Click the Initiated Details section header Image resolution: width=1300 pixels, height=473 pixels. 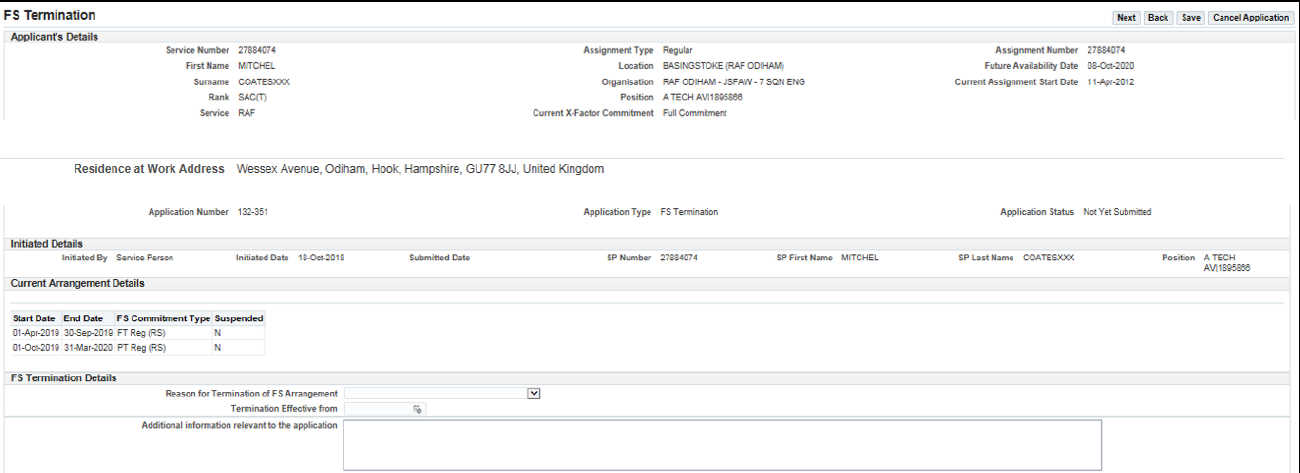(46, 243)
